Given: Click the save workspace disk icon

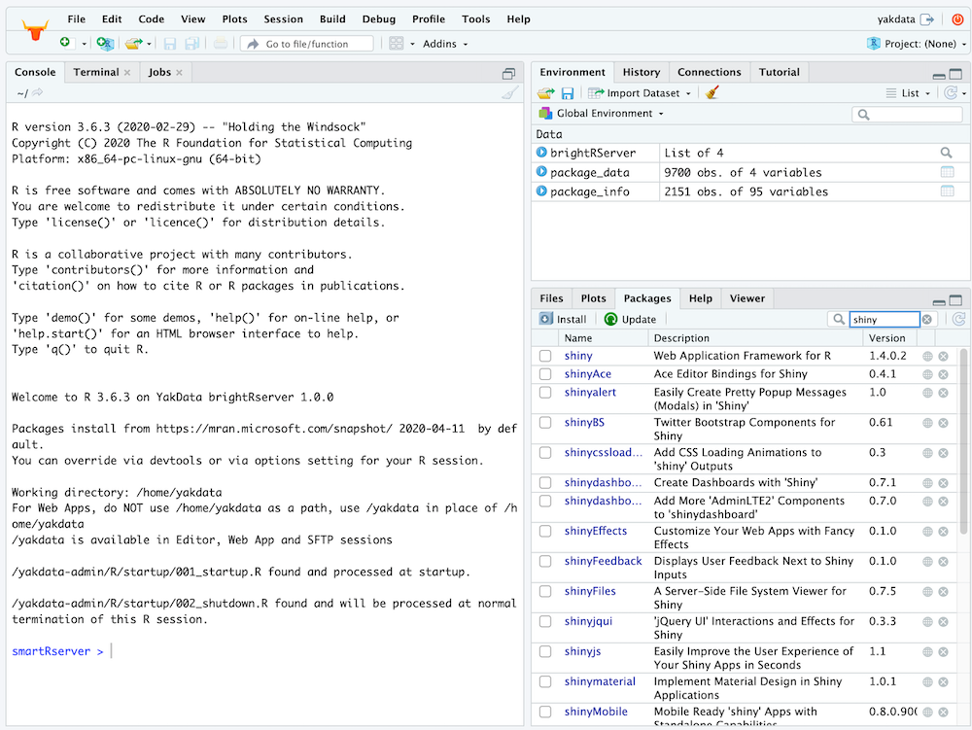Looking at the screenshot, I should pos(567,93).
